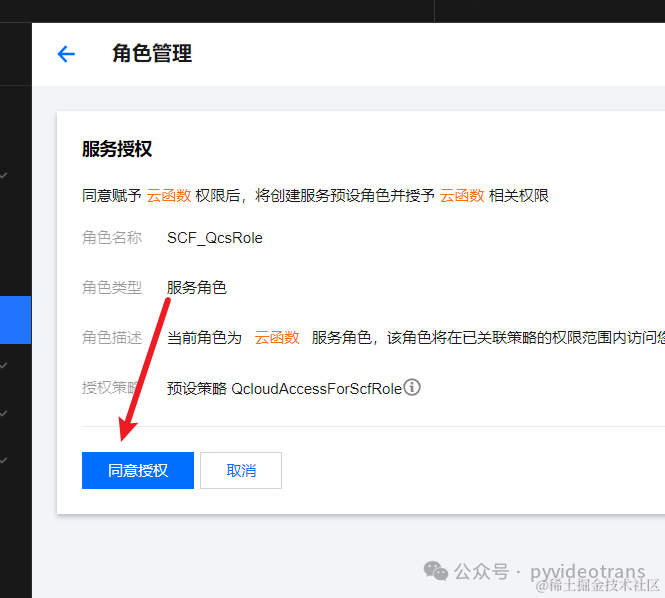Select the highlighted blue sidebar item

15,320
